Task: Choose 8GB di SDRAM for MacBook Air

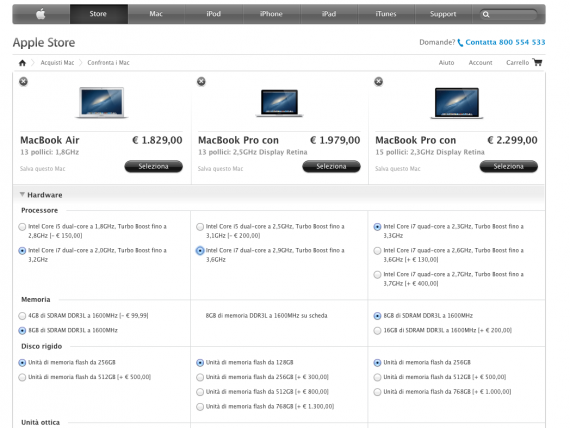Action: [x=22, y=331]
